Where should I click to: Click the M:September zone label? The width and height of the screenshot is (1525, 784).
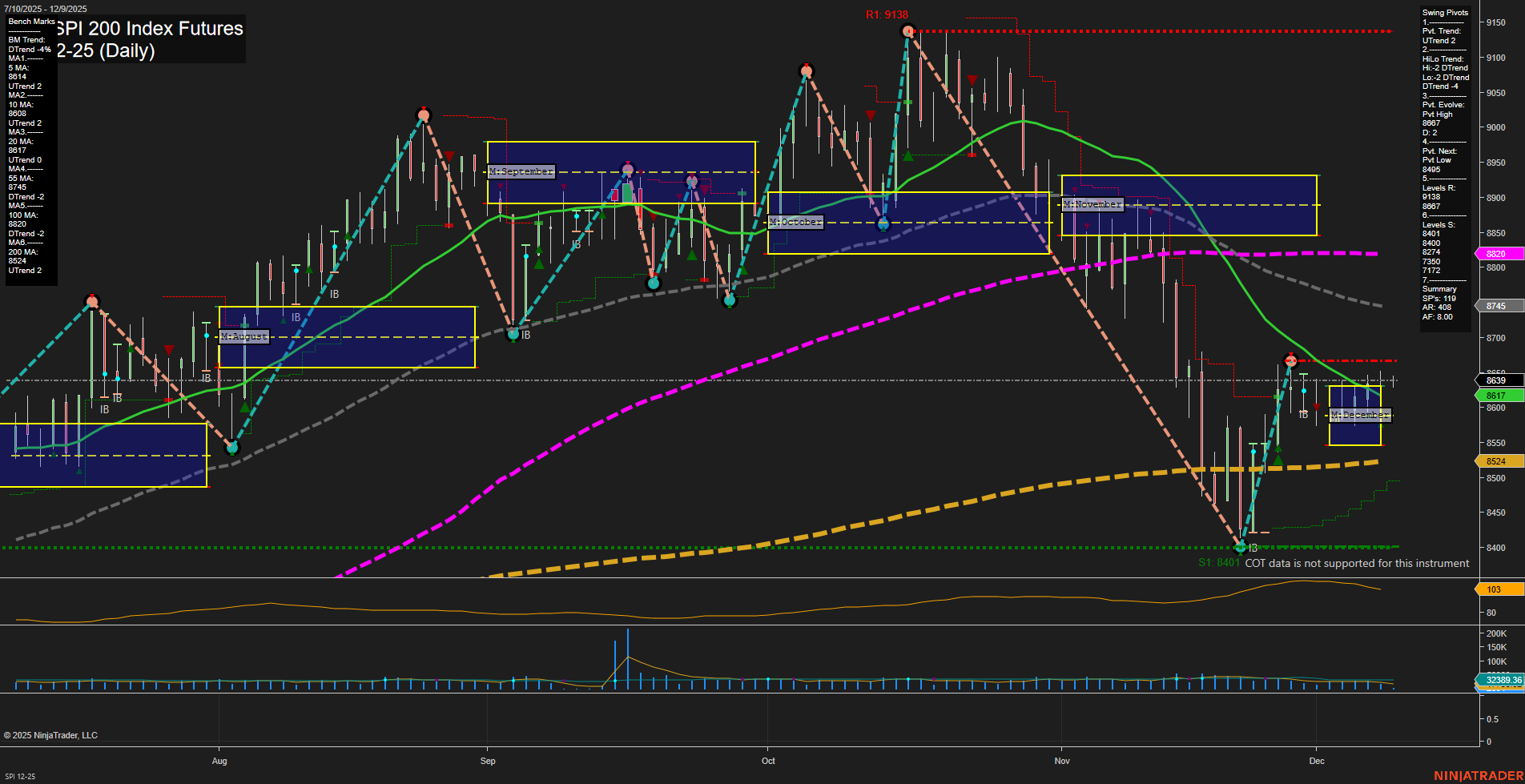coord(521,171)
